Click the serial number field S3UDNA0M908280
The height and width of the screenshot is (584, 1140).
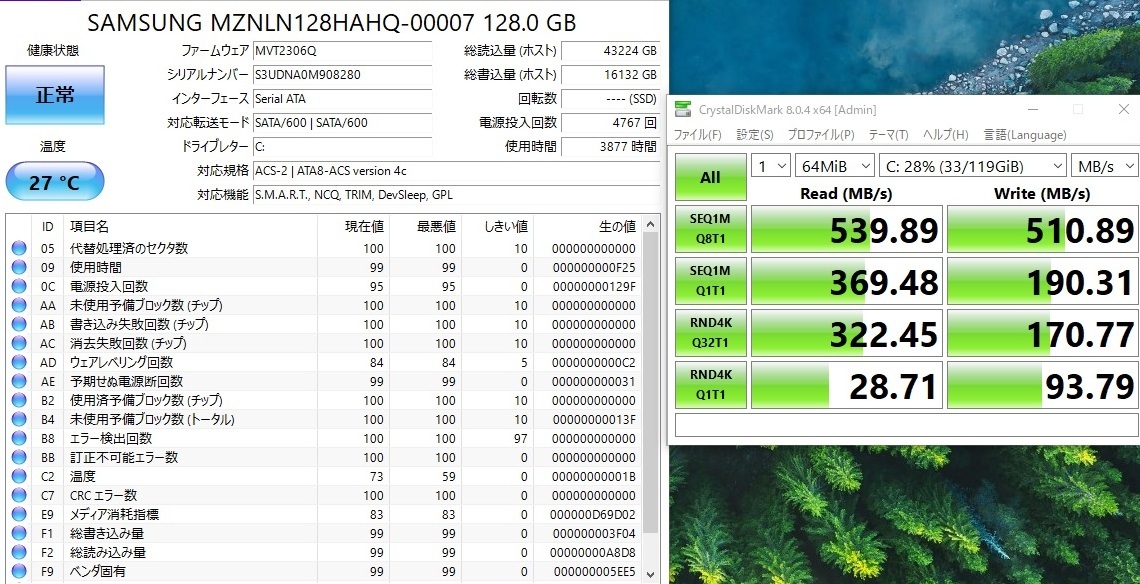[x=342, y=75]
